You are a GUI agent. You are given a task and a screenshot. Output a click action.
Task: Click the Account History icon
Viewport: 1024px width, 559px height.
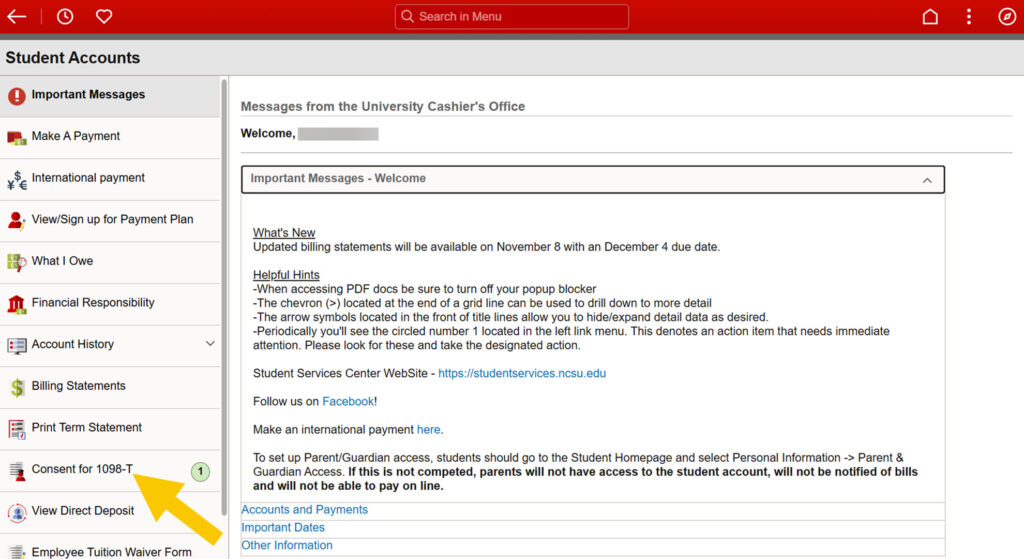pos(17,345)
